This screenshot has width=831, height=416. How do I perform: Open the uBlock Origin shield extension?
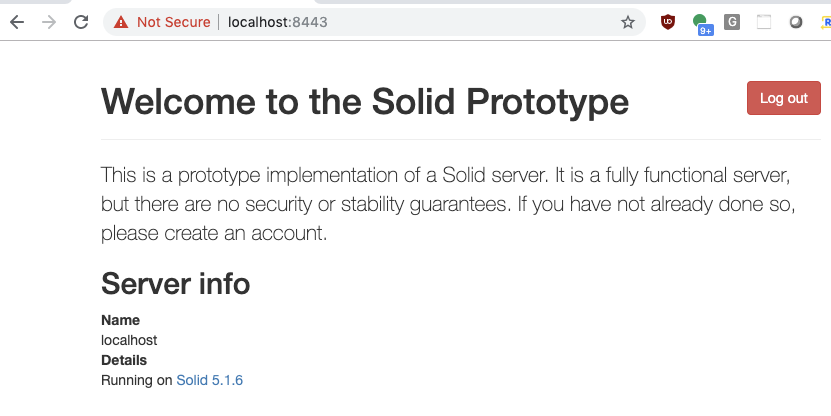click(668, 22)
